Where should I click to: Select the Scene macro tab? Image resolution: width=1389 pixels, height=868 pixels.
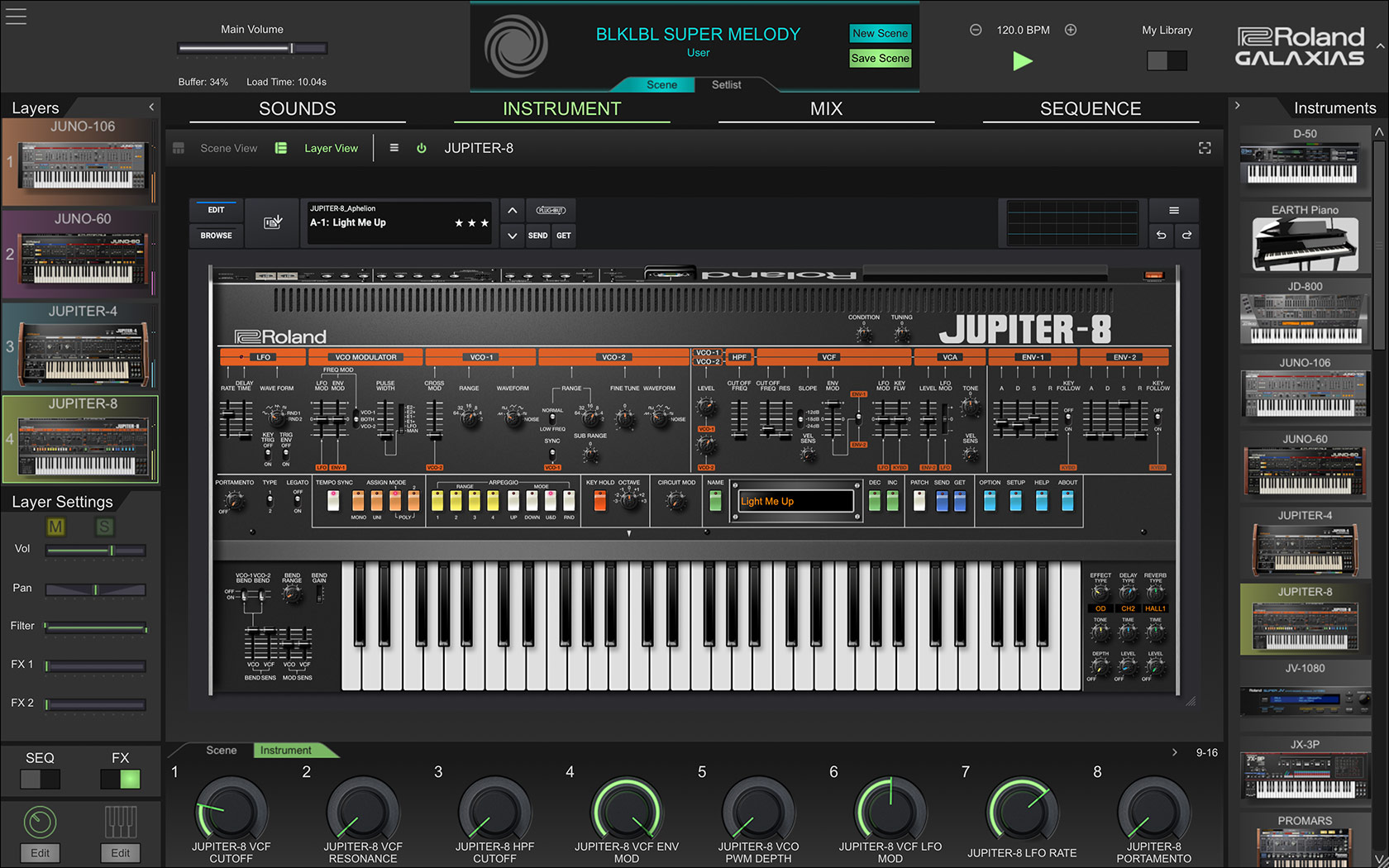tap(221, 750)
